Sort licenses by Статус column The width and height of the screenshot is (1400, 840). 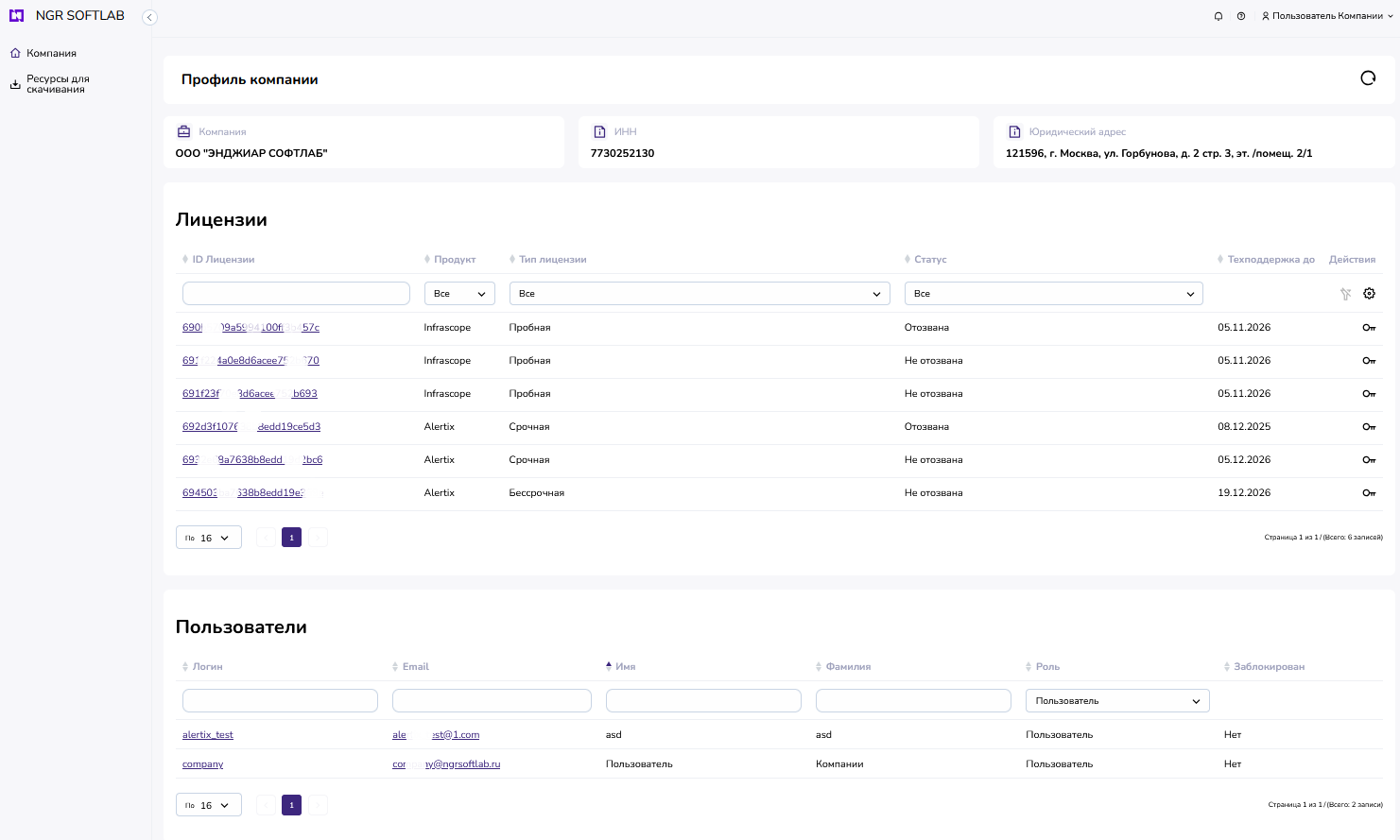point(925,260)
